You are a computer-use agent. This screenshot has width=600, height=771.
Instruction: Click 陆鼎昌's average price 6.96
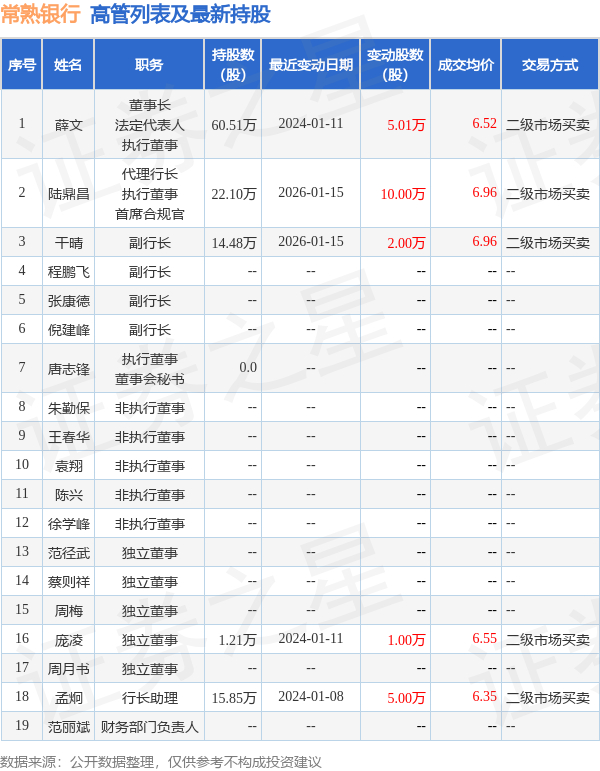[x=484, y=192]
